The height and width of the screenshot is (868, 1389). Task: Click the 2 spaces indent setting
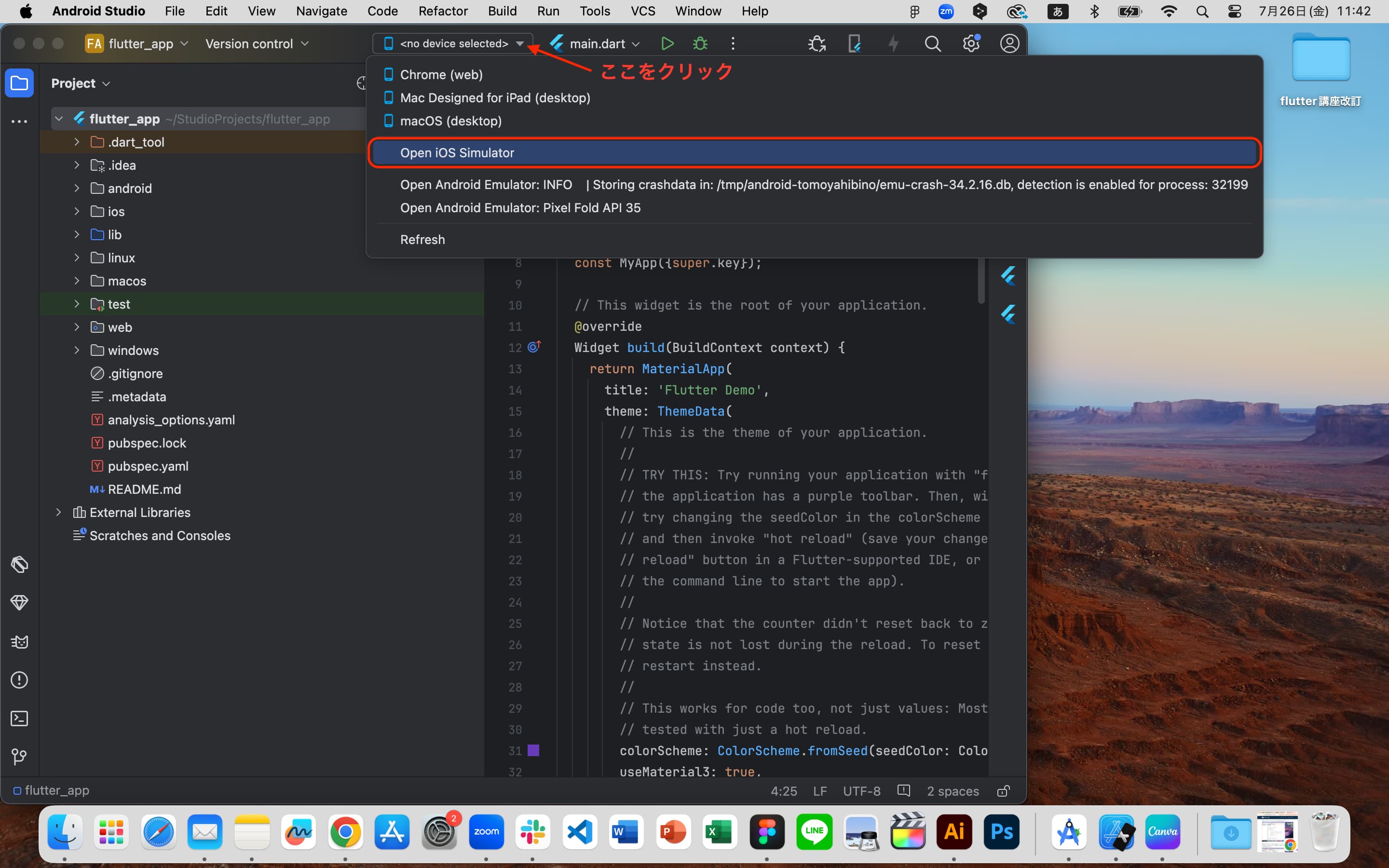(x=953, y=791)
